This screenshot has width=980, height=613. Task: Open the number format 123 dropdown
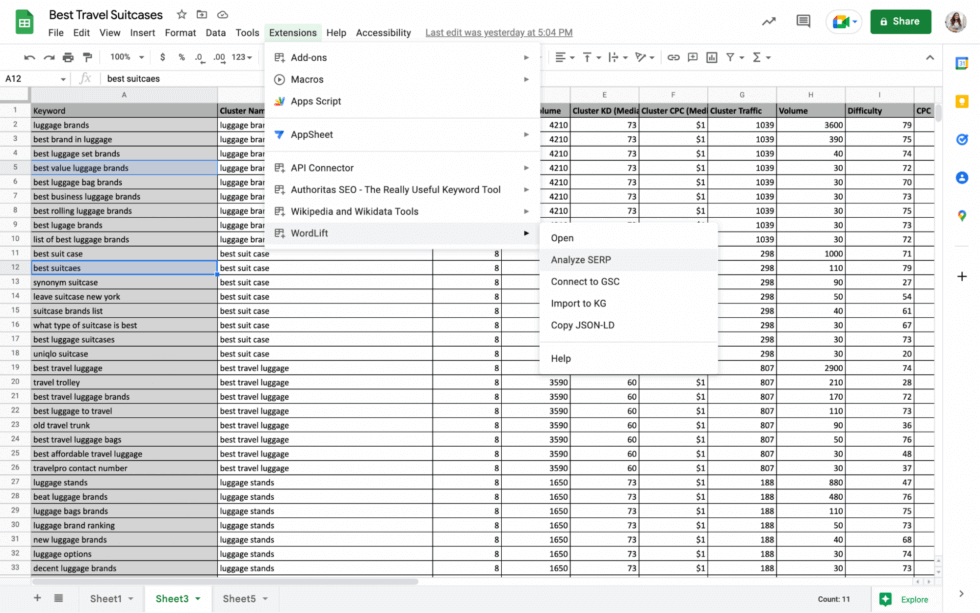242,58
